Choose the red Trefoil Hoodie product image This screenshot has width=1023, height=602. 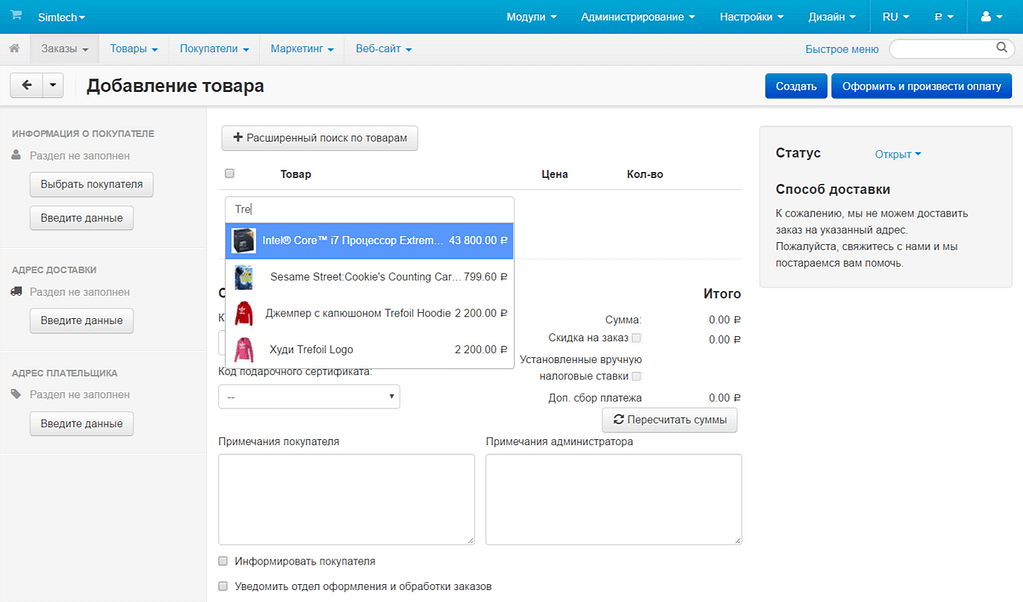click(x=244, y=313)
